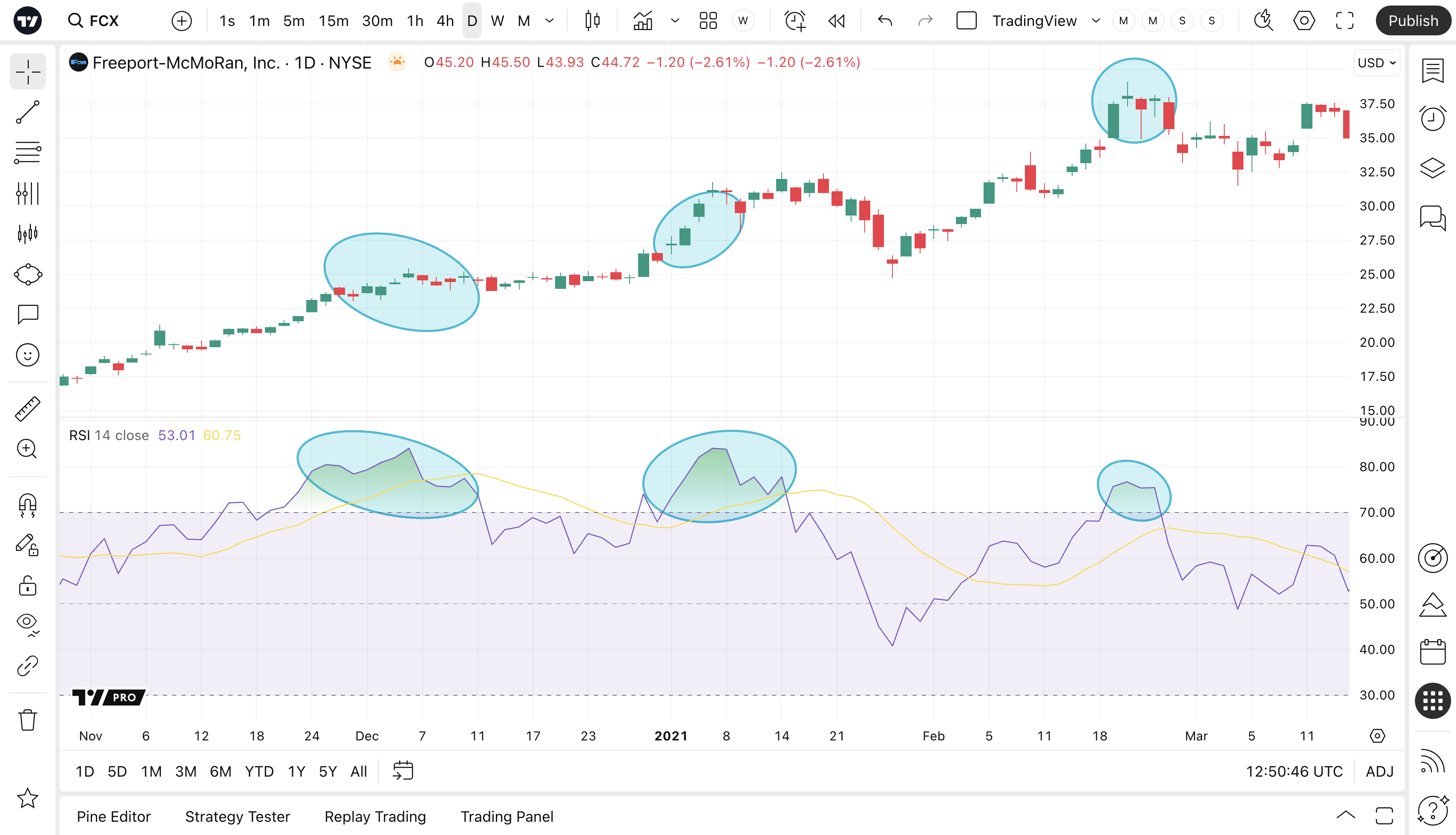Open the Indicators chart icon
Screen dimensions: 1456x835
point(643,21)
